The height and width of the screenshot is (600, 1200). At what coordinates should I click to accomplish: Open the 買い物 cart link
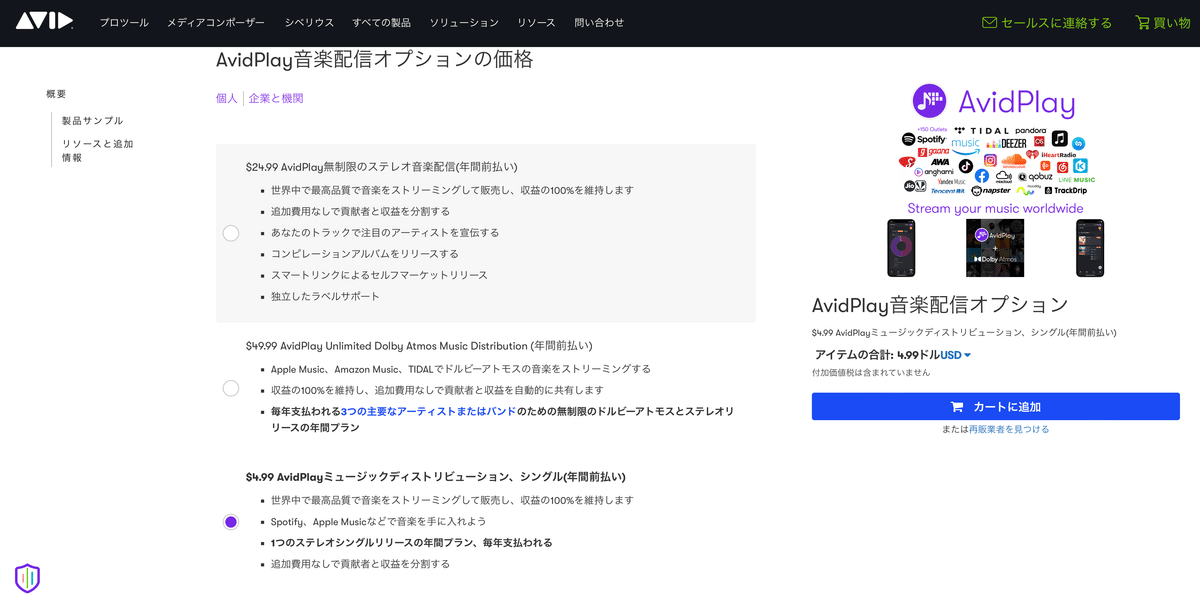(1171, 22)
